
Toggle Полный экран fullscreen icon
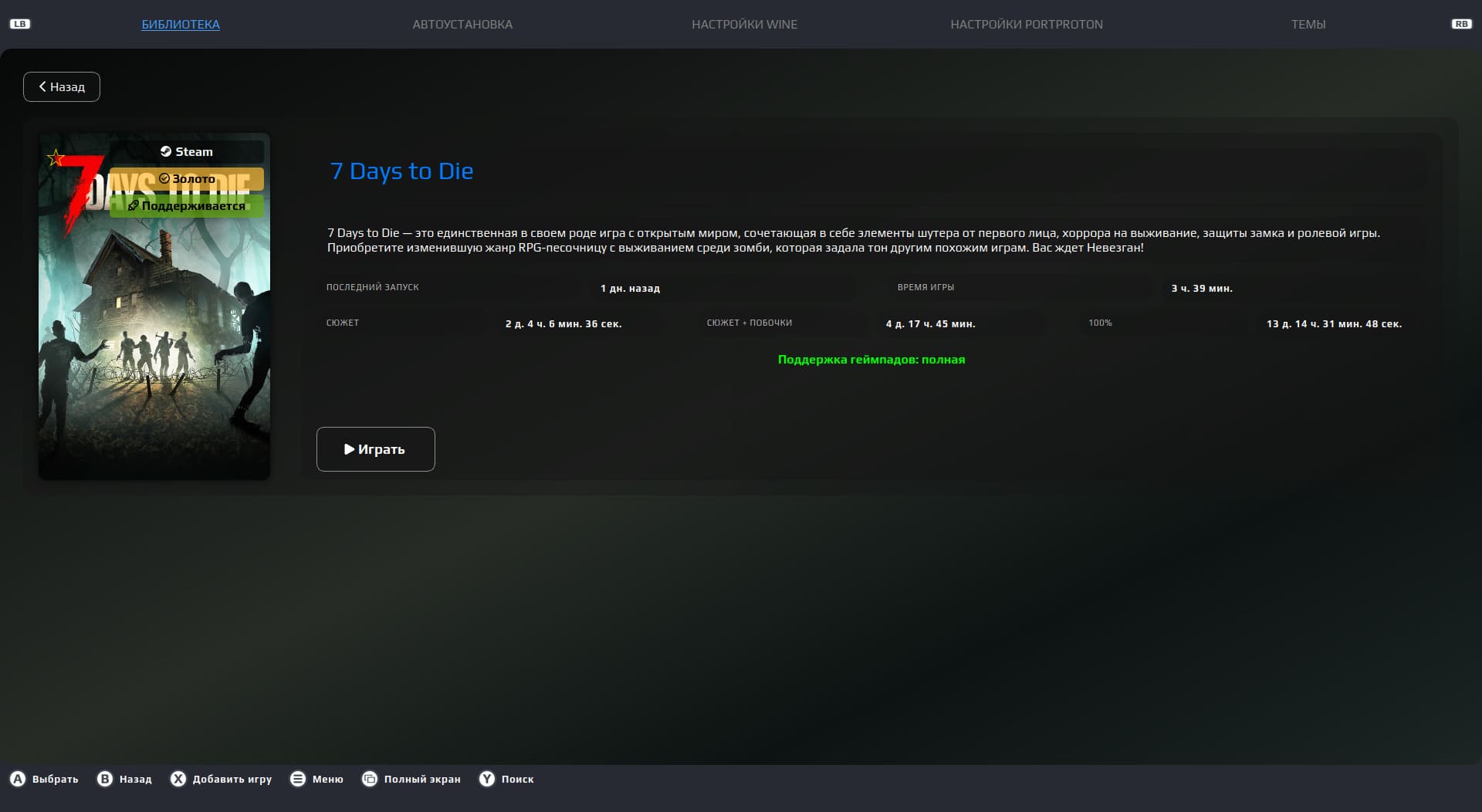click(x=370, y=779)
